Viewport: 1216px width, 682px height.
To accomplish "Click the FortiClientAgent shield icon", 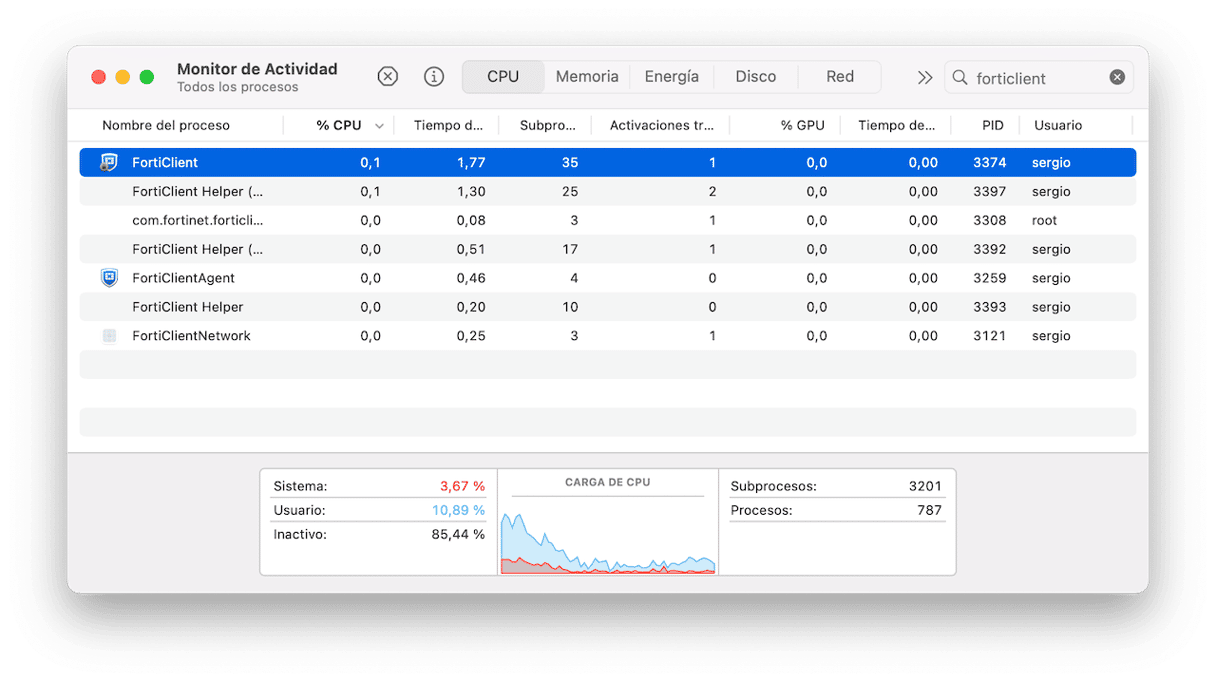I will click(x=110, y=278).
